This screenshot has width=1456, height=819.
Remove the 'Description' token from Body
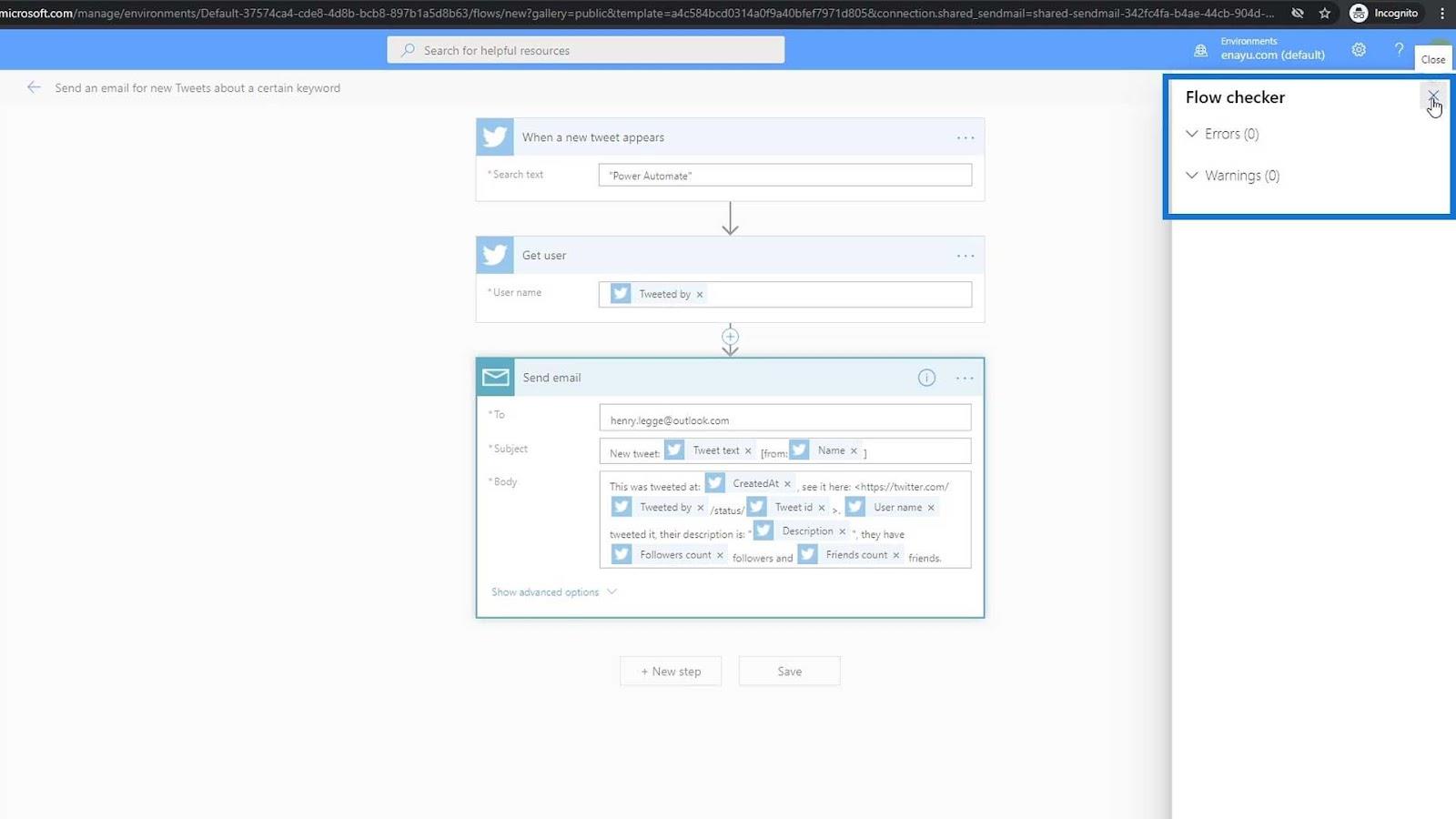click(842, 531)
